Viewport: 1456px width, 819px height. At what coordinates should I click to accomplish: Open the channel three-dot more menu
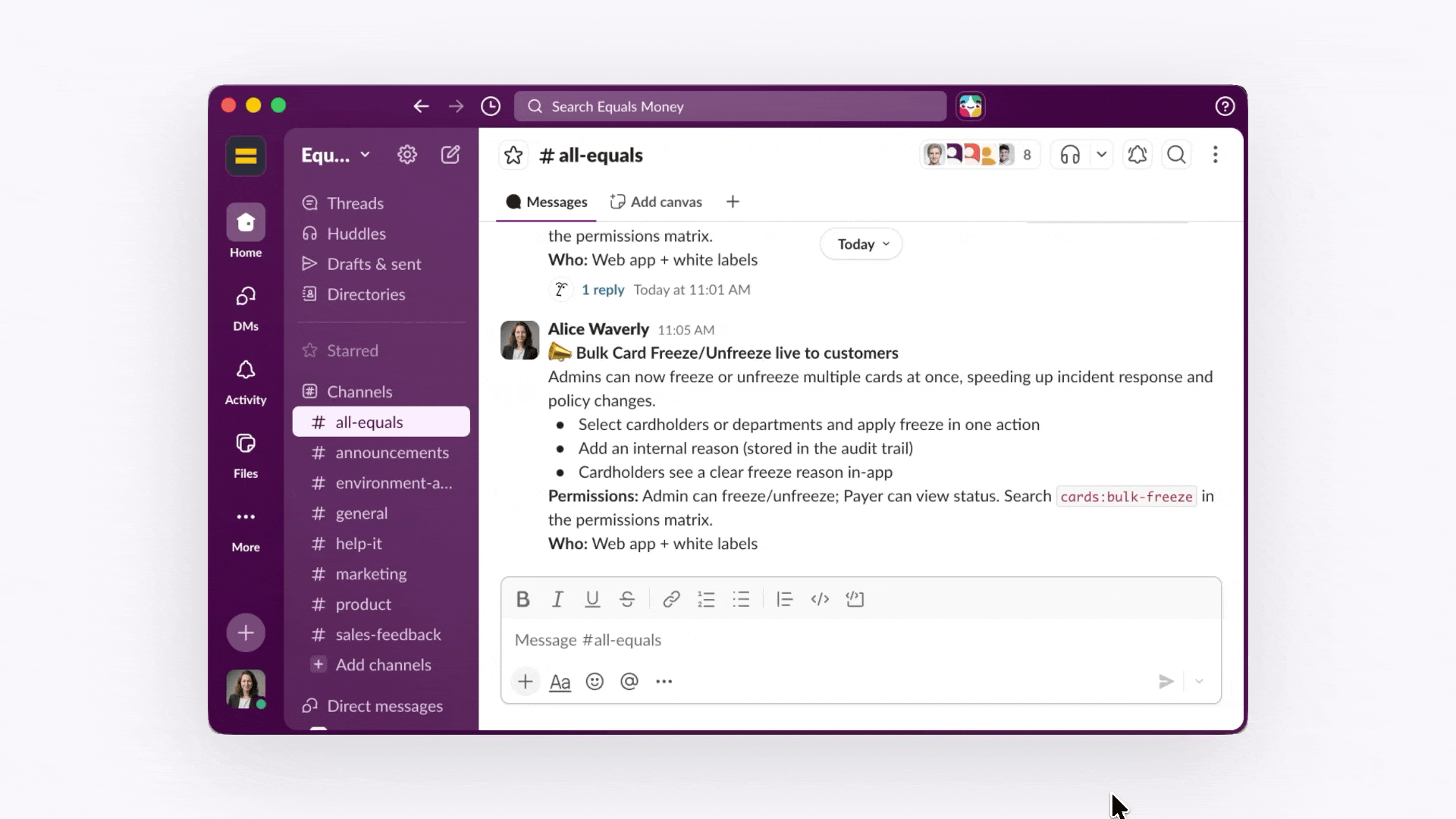pos(1215,155)
